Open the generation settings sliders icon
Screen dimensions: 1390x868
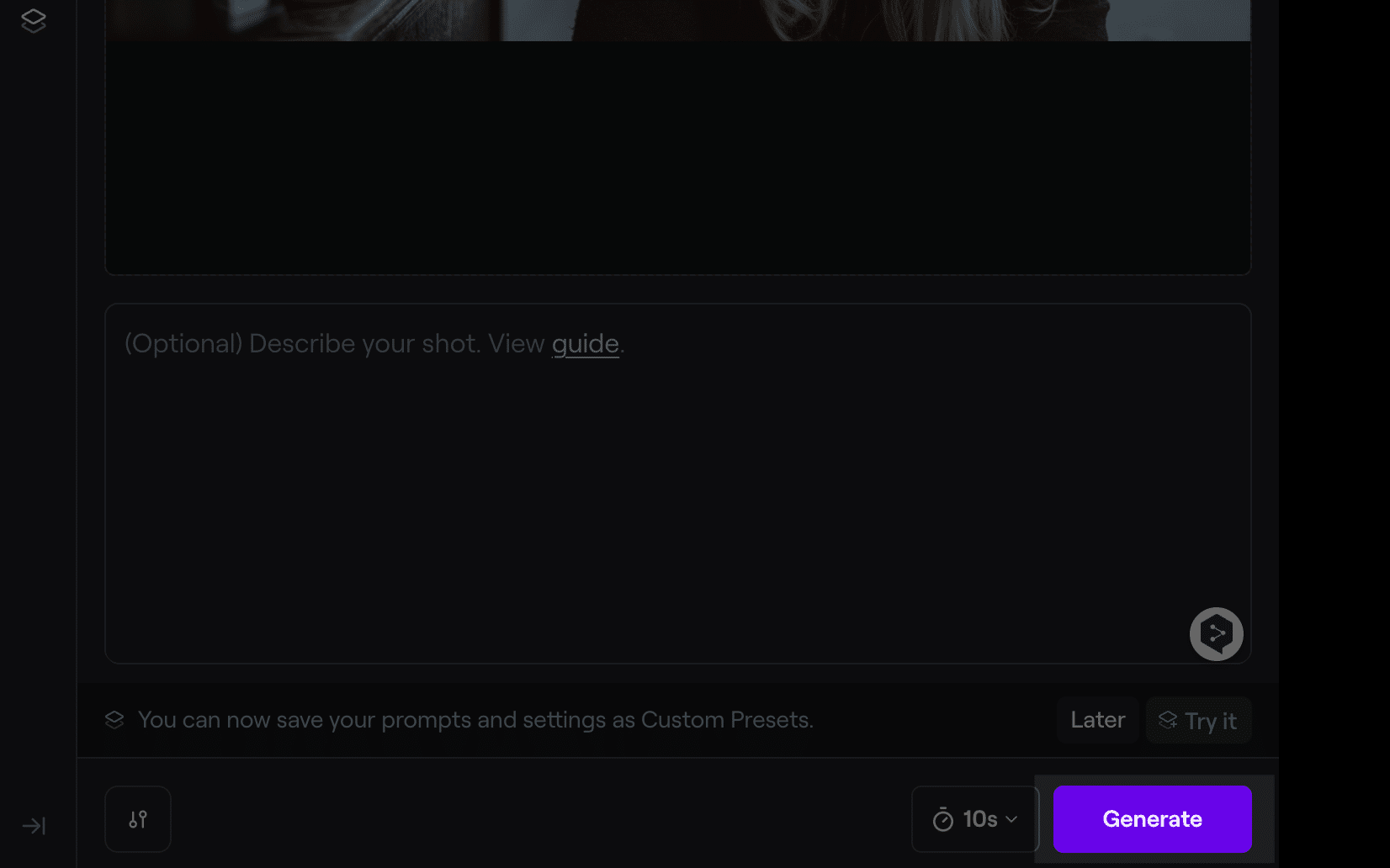[138, 819]
